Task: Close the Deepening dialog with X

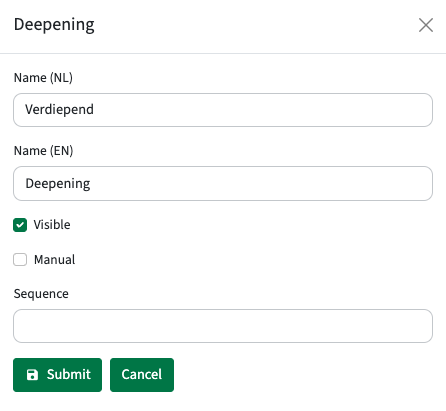Action: (426, 25)
